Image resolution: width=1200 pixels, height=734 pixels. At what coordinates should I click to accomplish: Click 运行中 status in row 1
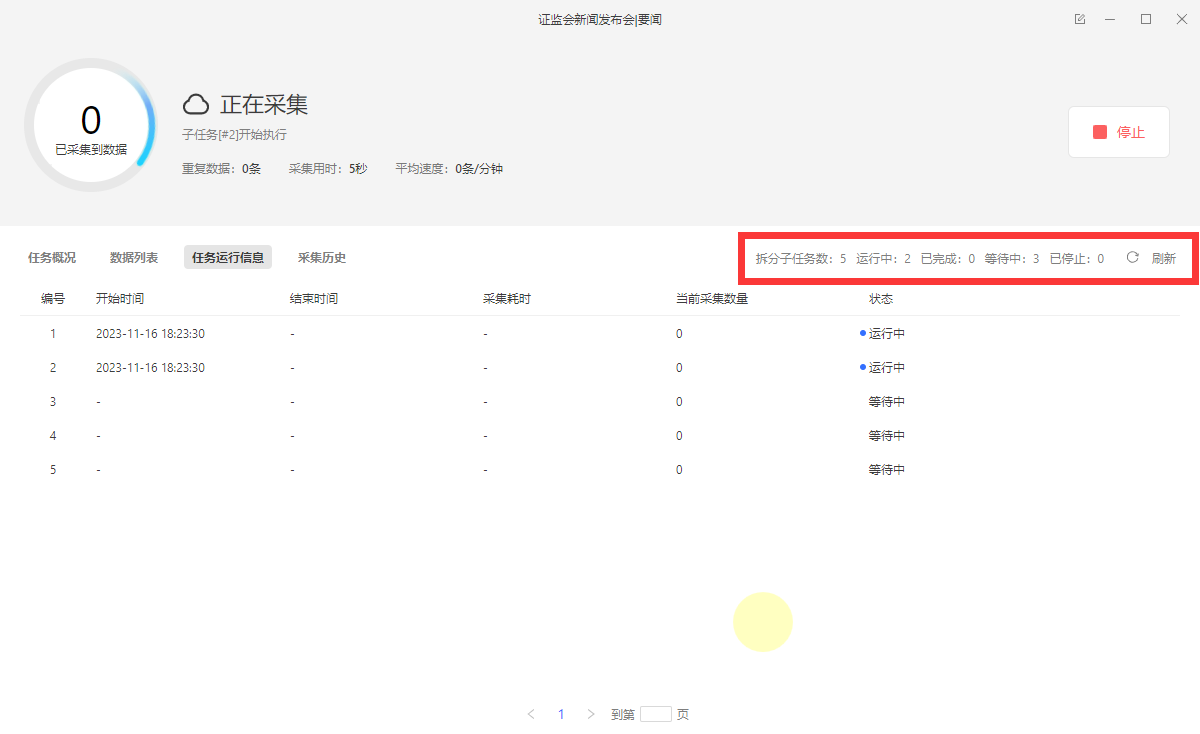(887, 334)
